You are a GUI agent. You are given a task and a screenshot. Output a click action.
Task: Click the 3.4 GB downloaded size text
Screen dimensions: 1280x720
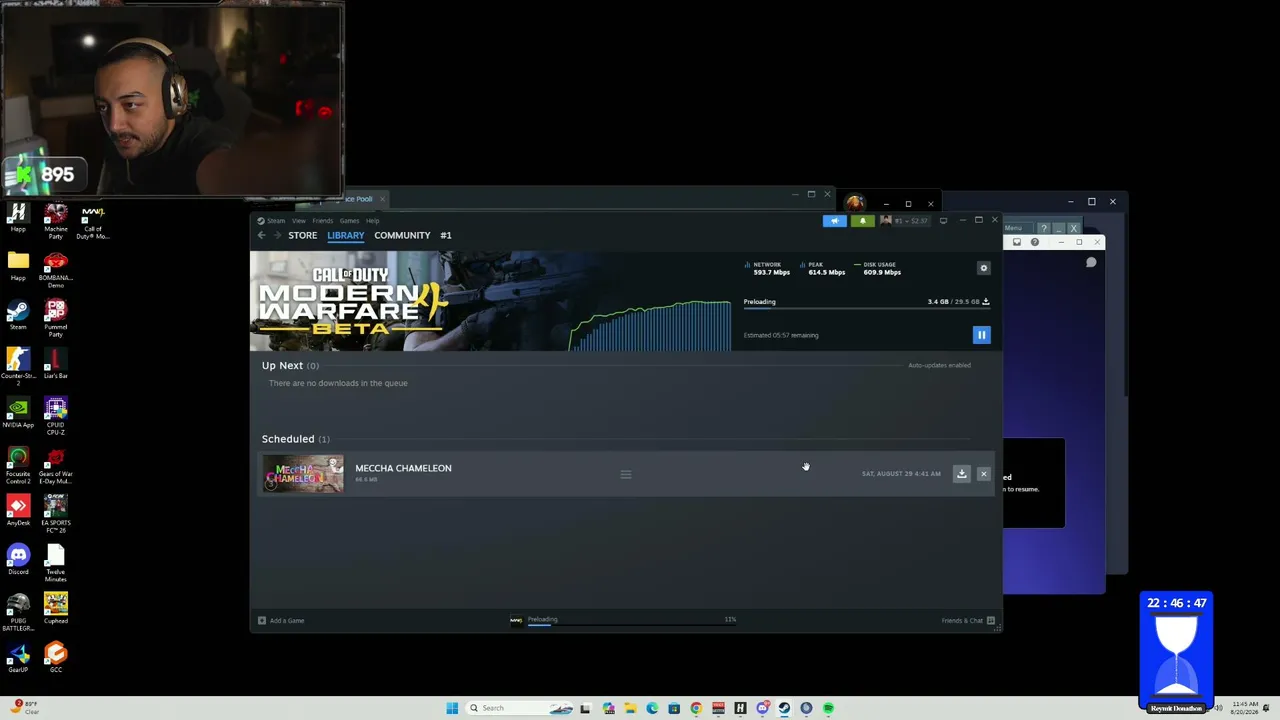(x=938, y=302)
